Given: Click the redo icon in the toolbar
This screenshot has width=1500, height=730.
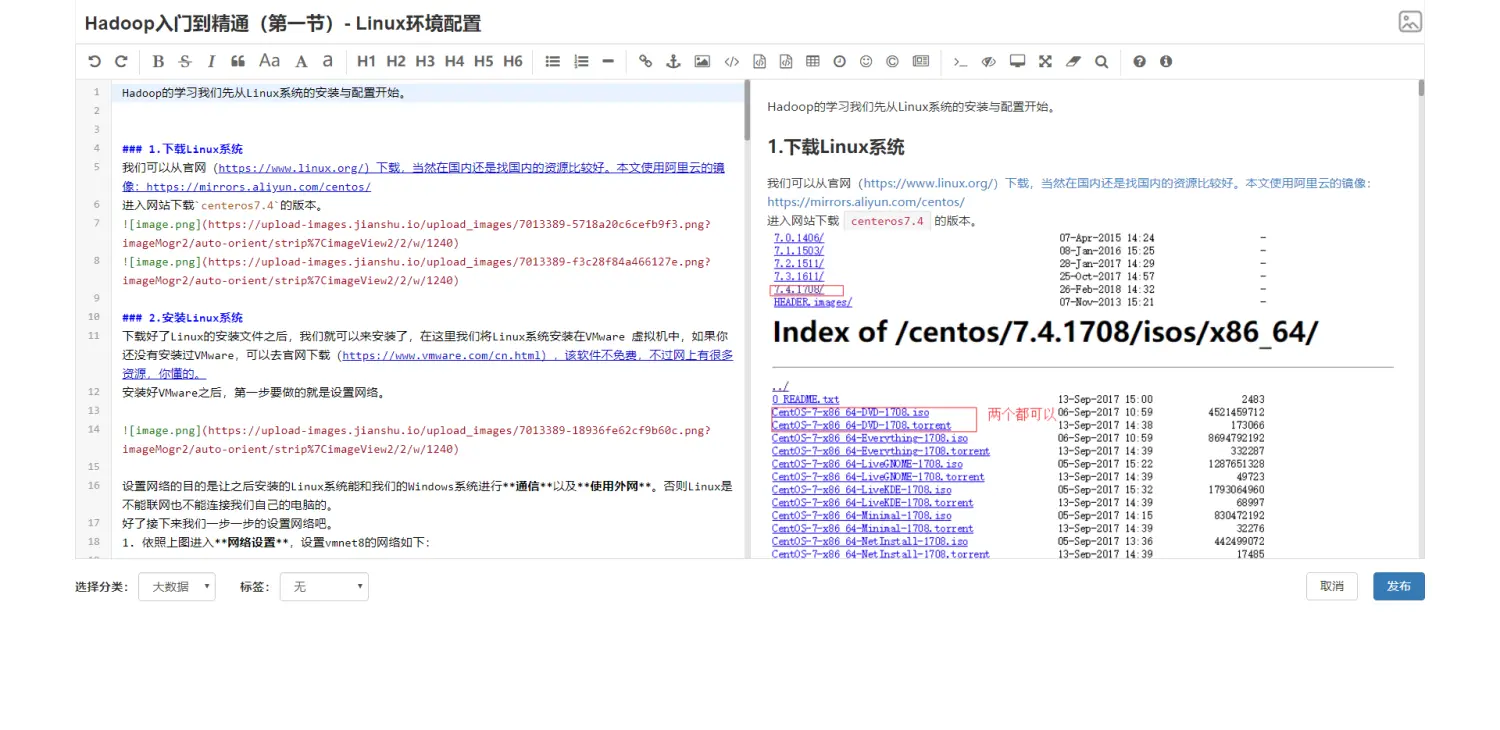Looking at the screenshot, I should [121, 61].
